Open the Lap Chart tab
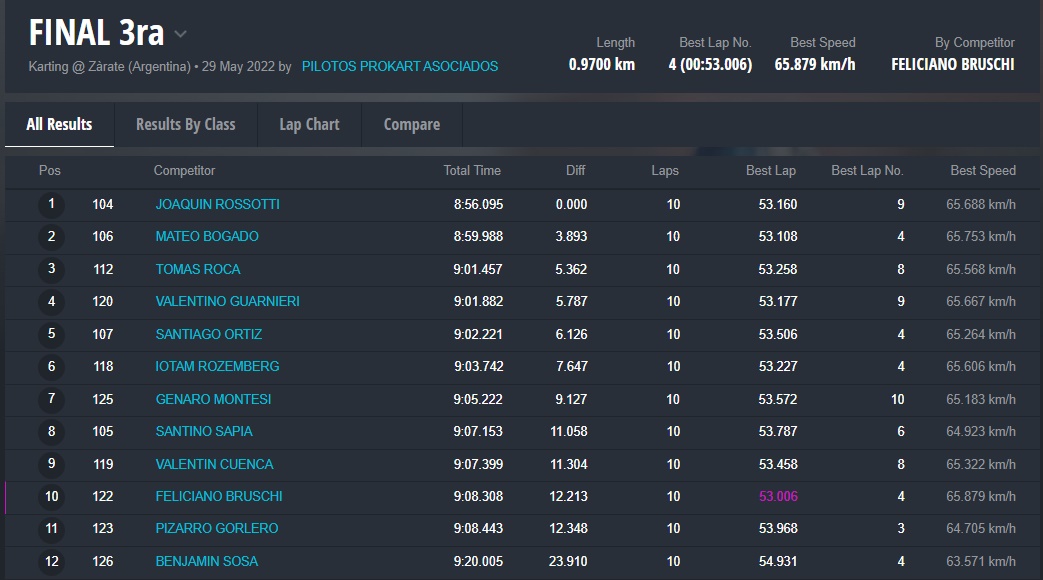The image size is (1043, 580). coord(309,124)
